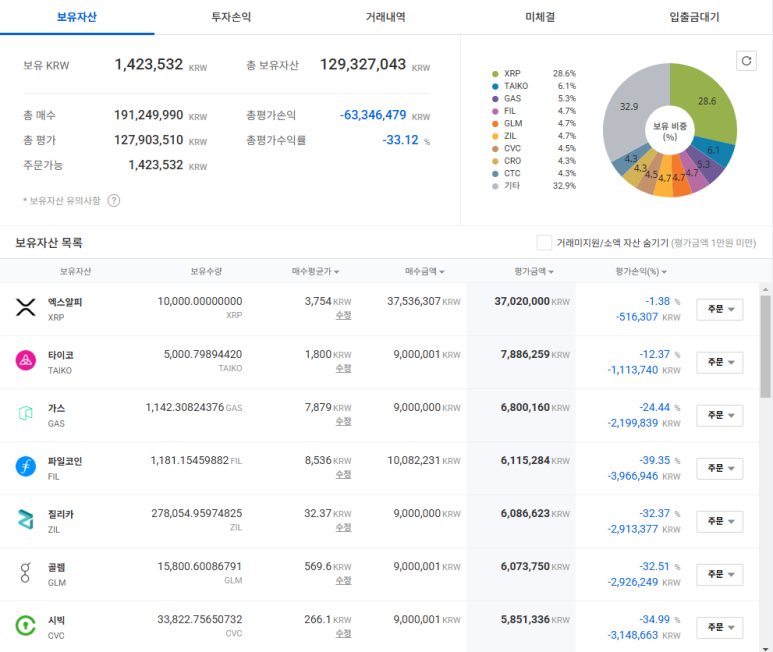Click the 보유수량 column header
773x652 pixels.
(206, 272)
